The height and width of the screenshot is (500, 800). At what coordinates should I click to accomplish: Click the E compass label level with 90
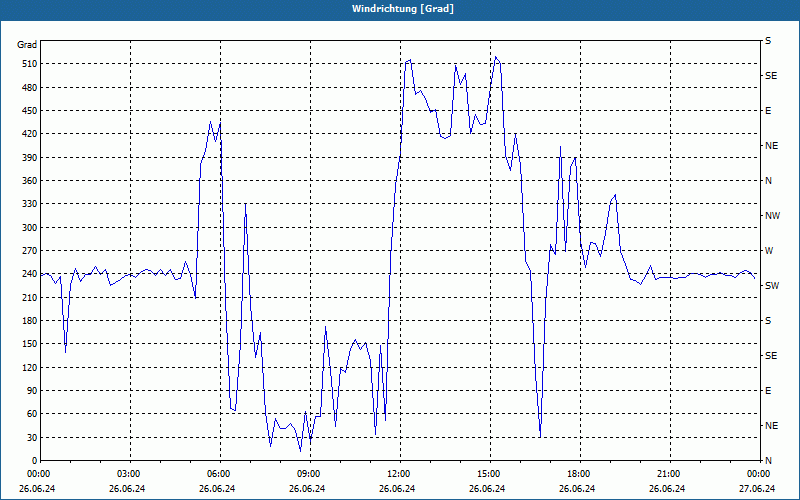768,391
